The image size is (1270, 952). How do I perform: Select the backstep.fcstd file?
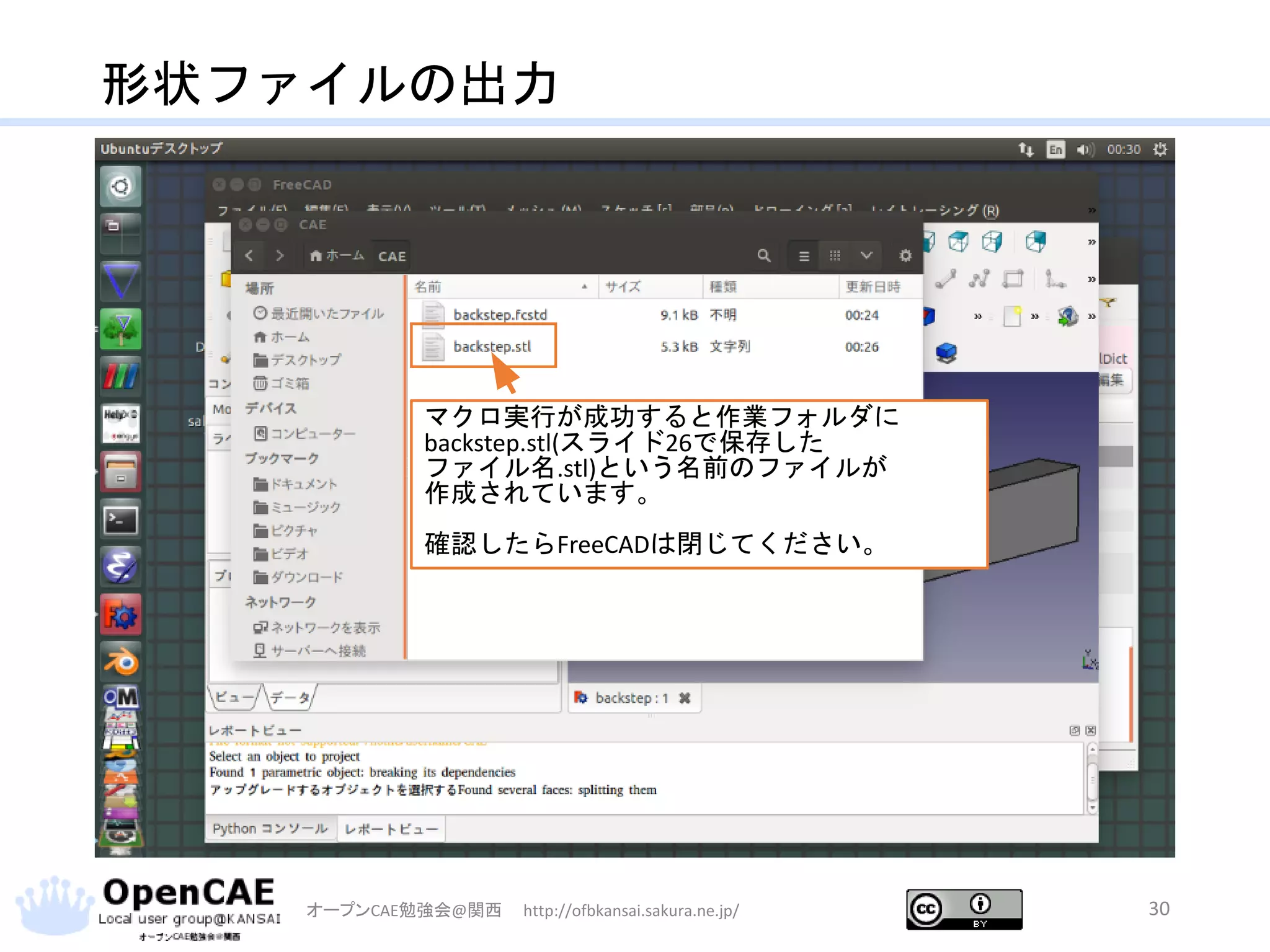tap(665, 315)
